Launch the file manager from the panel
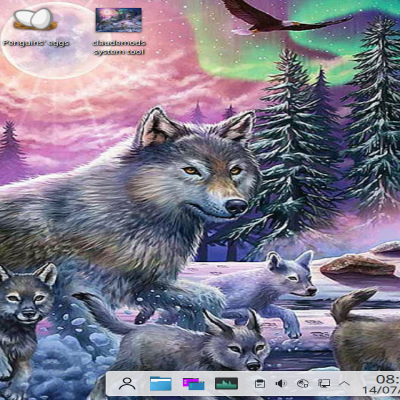This screenshot has width=400, height=400. (x=161, y=384)
